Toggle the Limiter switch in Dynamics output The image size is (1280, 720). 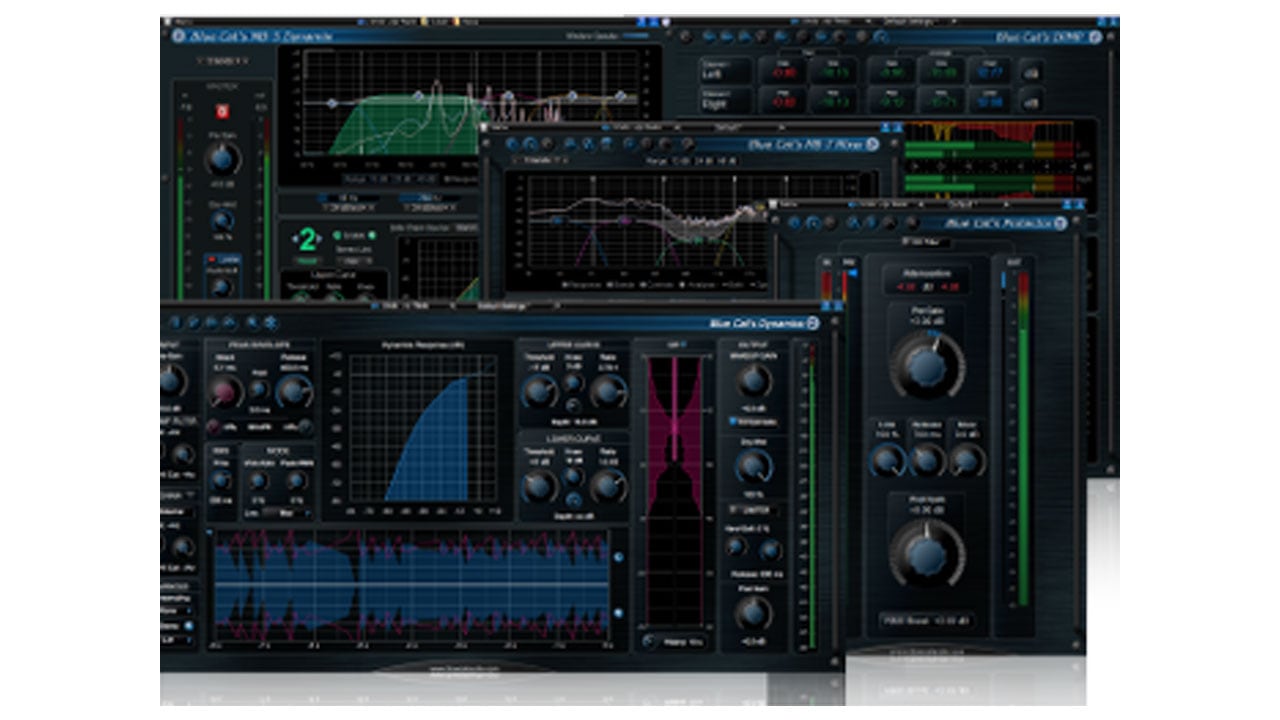click(x=754, y=511)
